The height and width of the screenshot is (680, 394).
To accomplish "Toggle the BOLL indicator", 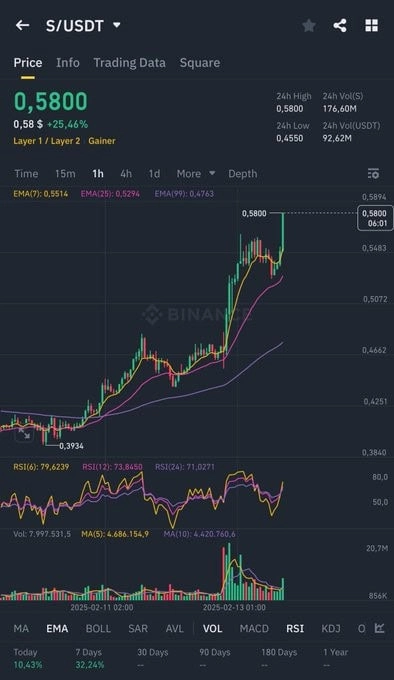I will [98, 628].
